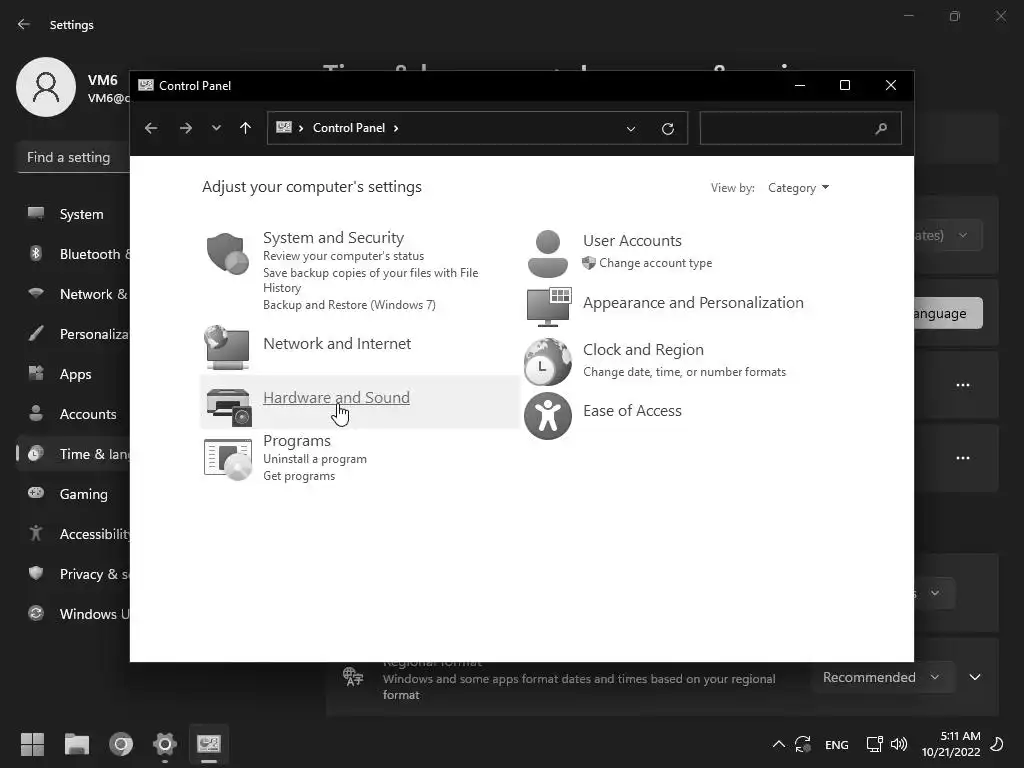Image resolution: width=1024 pixels, height=768 pixels.
Task: Open Clock and Region globe clock icon
Action: tap(547, 362)
